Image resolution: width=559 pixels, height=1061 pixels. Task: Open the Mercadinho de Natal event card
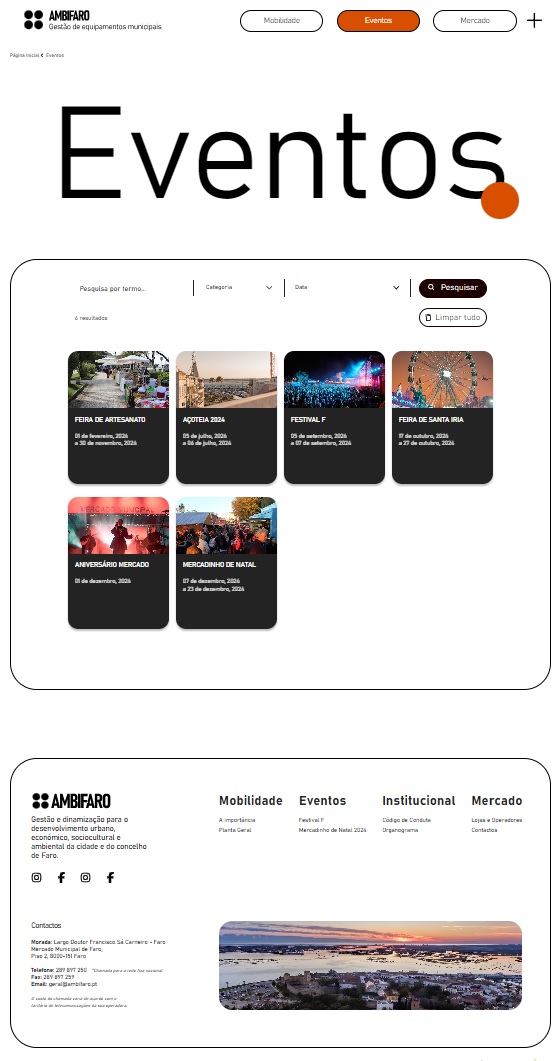pyautogui.click(x=226, y=563)
